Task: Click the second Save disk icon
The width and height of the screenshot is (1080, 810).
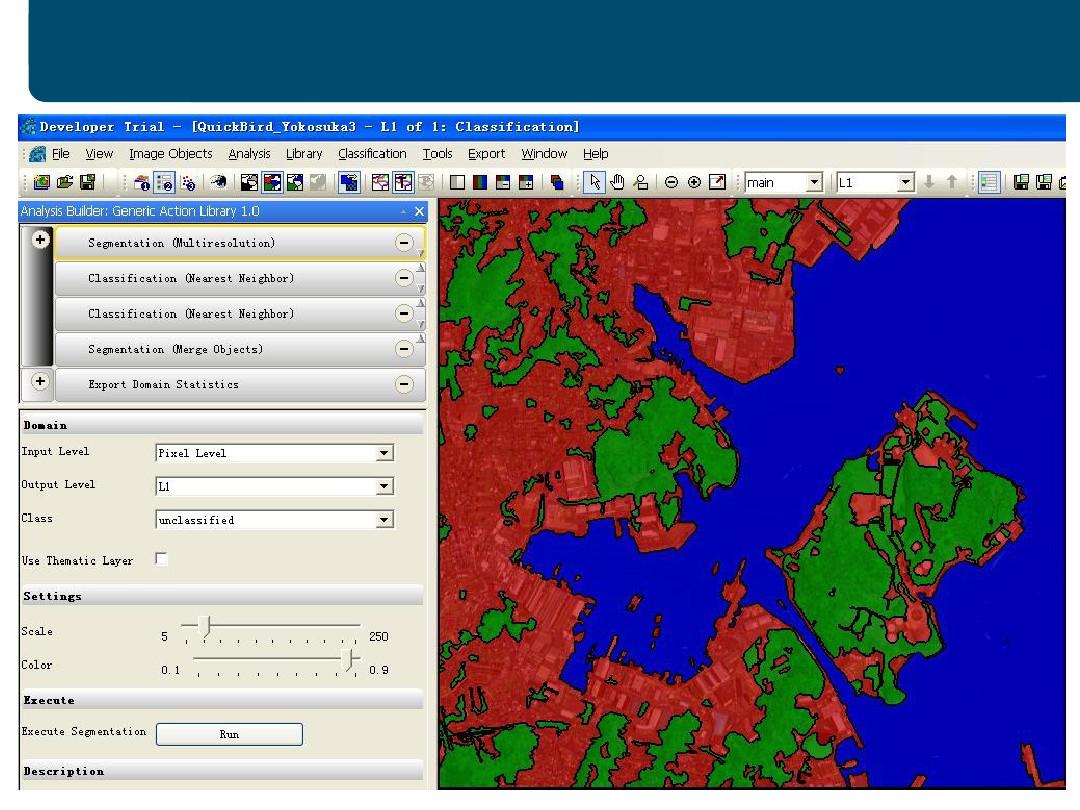Action: point(1021,182)
